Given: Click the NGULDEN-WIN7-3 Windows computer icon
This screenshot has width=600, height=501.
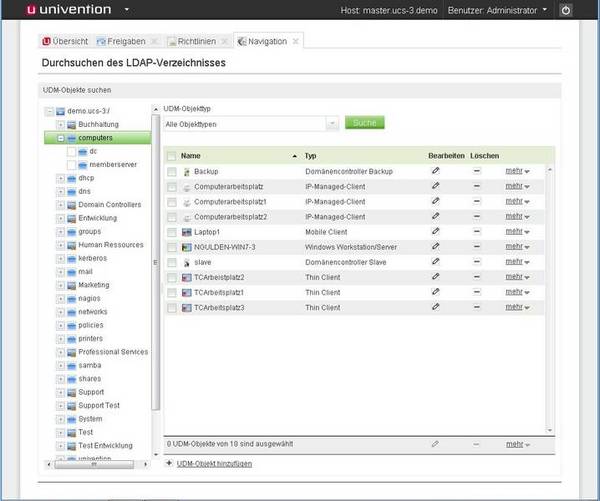Looking at the screenshot, I should coord(186,246).
